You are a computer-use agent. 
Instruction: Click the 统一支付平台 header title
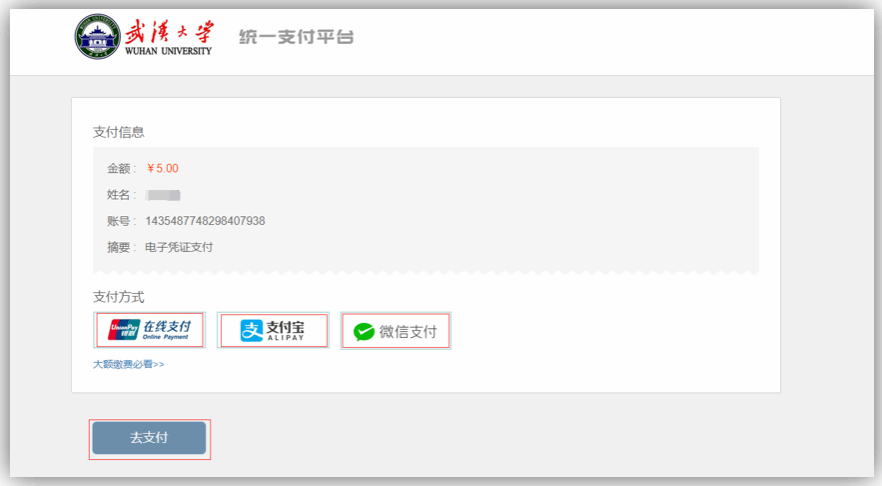click(296, 37)
